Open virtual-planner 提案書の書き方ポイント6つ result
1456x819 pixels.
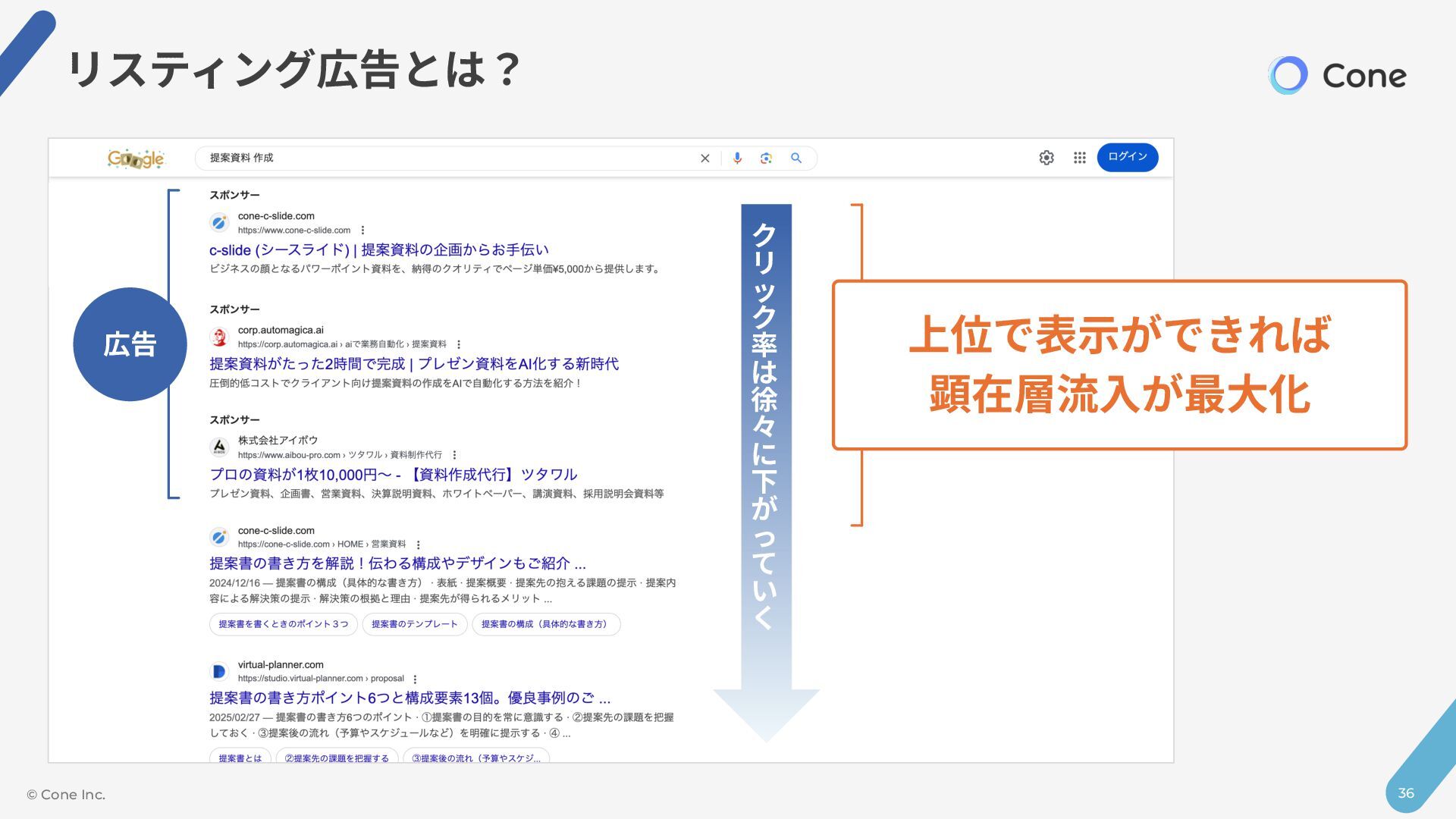(x=409, y=698)
